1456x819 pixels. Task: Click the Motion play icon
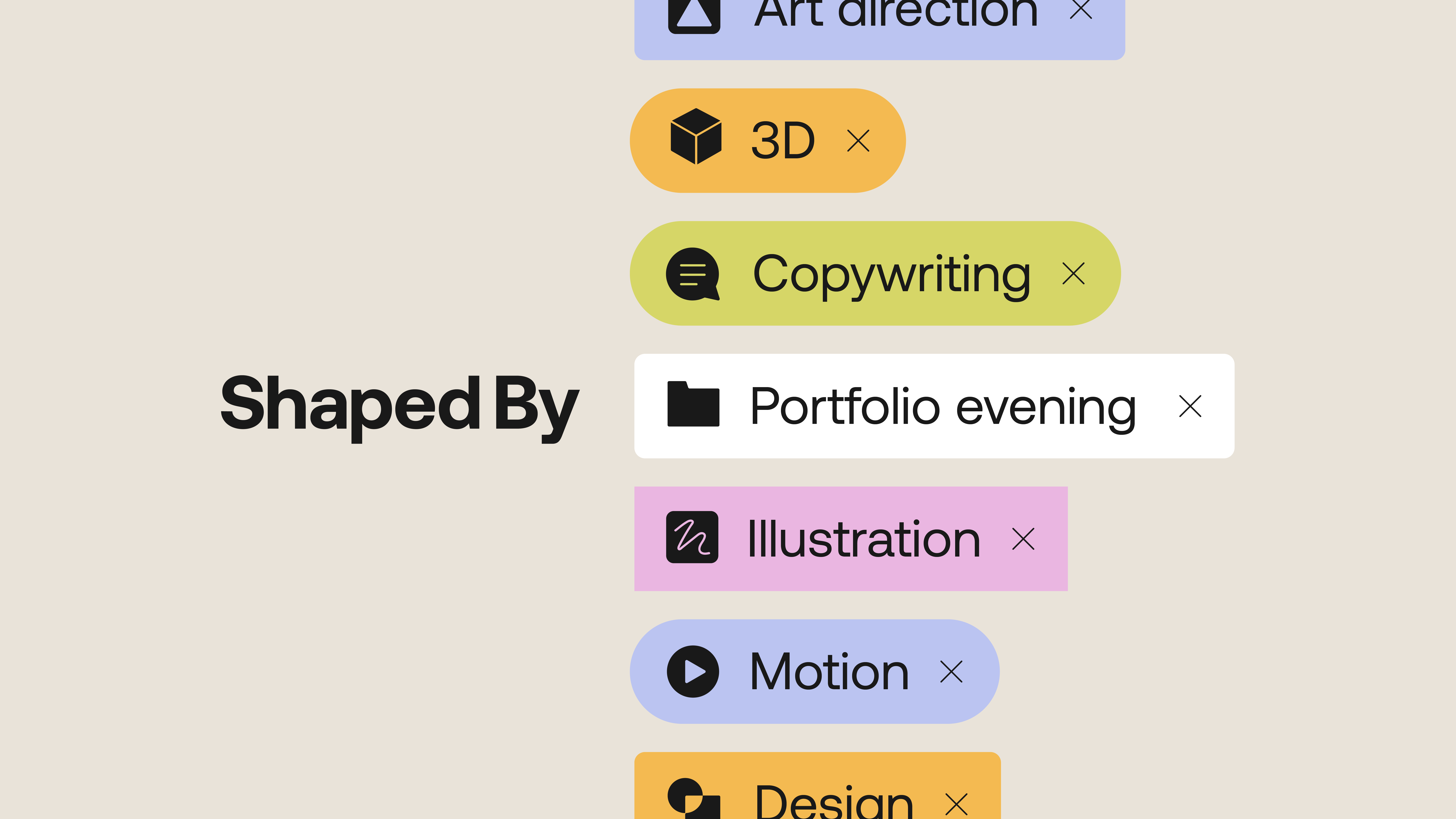[693, 671]
